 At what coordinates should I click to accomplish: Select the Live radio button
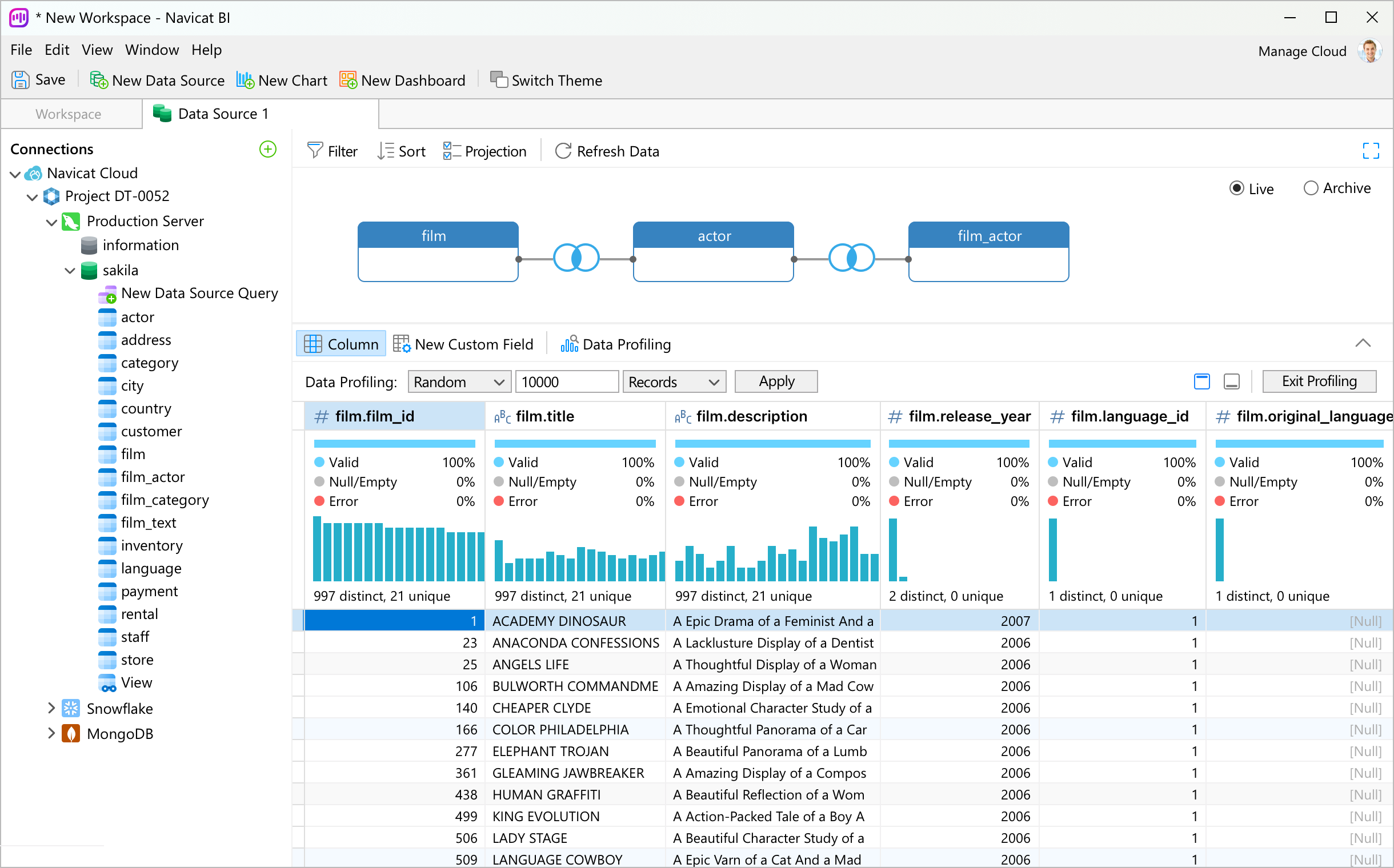[1236, 189]
